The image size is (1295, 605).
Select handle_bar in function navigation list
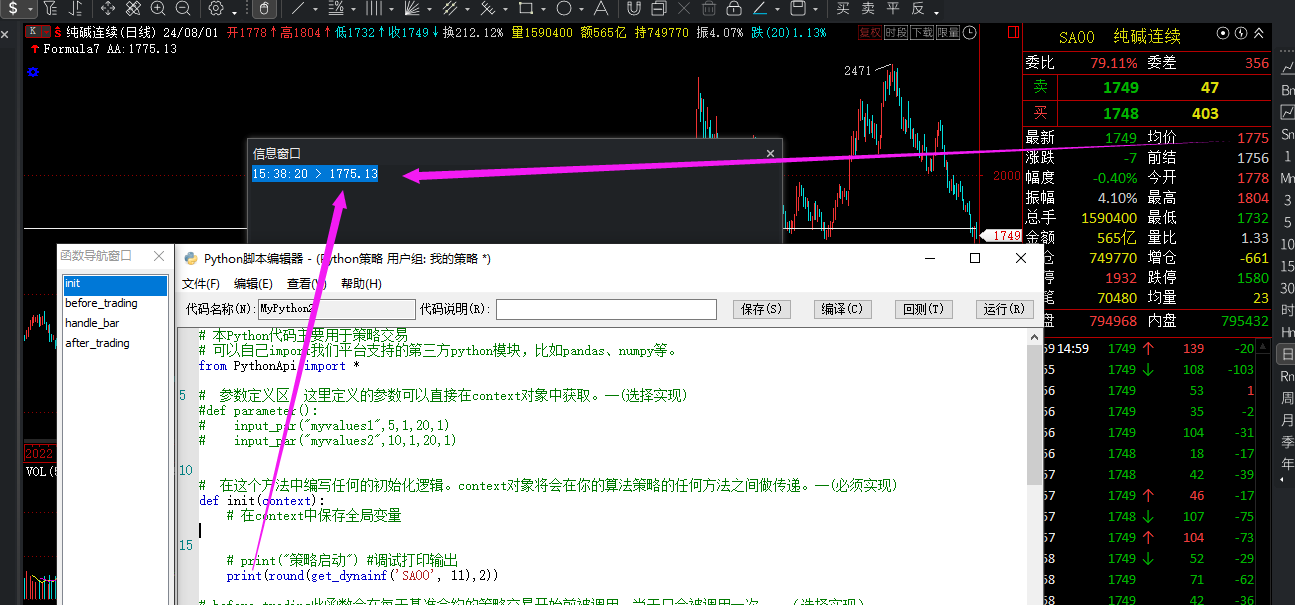pyautogui.click(x=92, y=323)
